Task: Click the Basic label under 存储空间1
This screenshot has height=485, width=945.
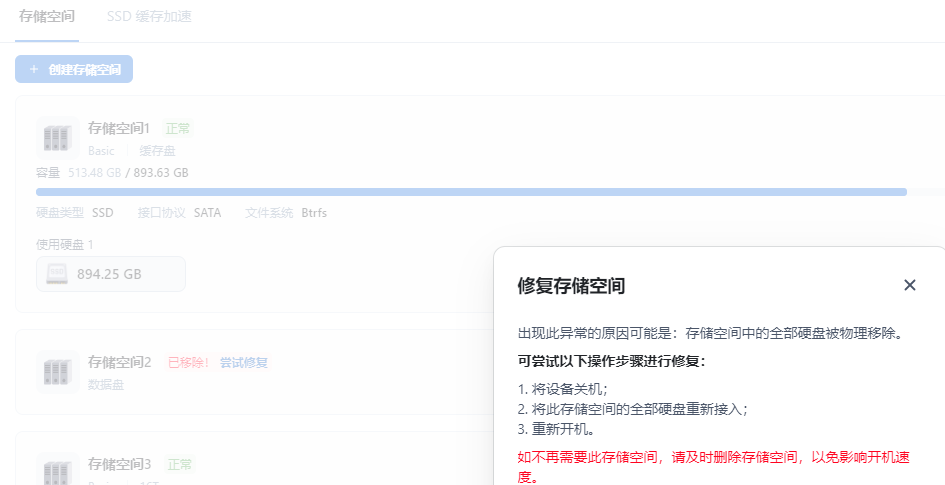Action: [x=101, y=151]
